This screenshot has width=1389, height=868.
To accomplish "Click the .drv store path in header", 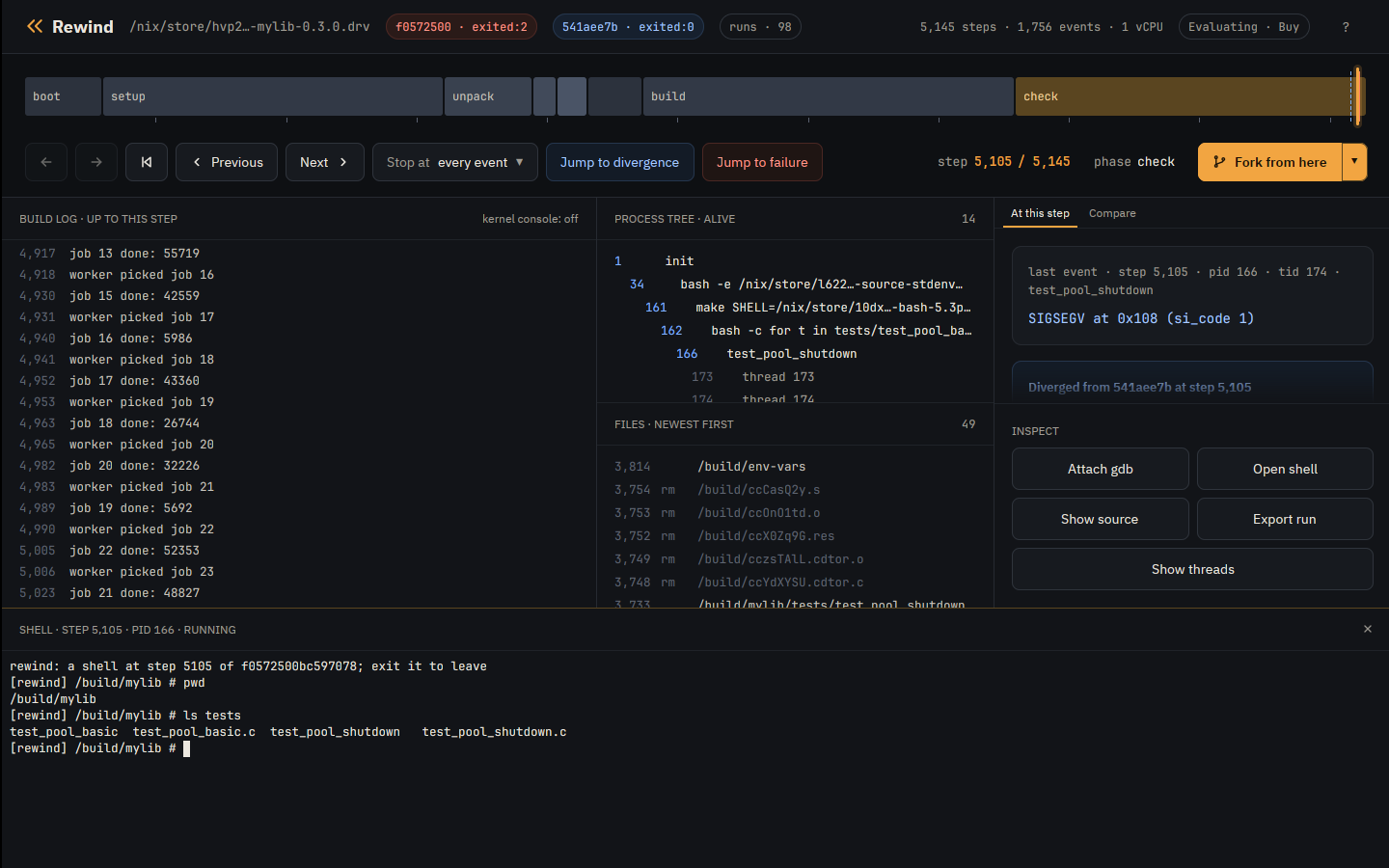I will click(x=250, y=27).
